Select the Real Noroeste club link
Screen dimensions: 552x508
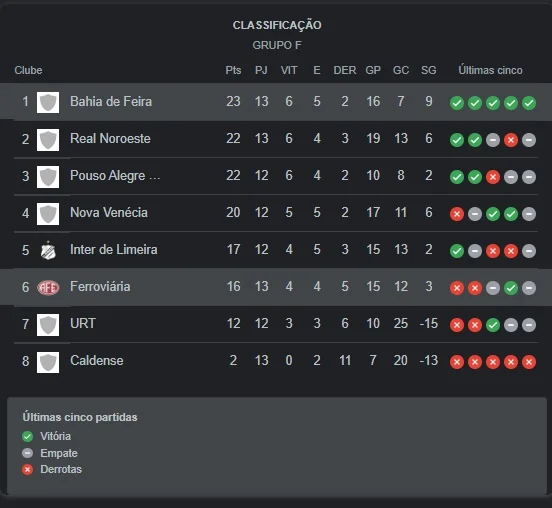click(x=110, y=139)
